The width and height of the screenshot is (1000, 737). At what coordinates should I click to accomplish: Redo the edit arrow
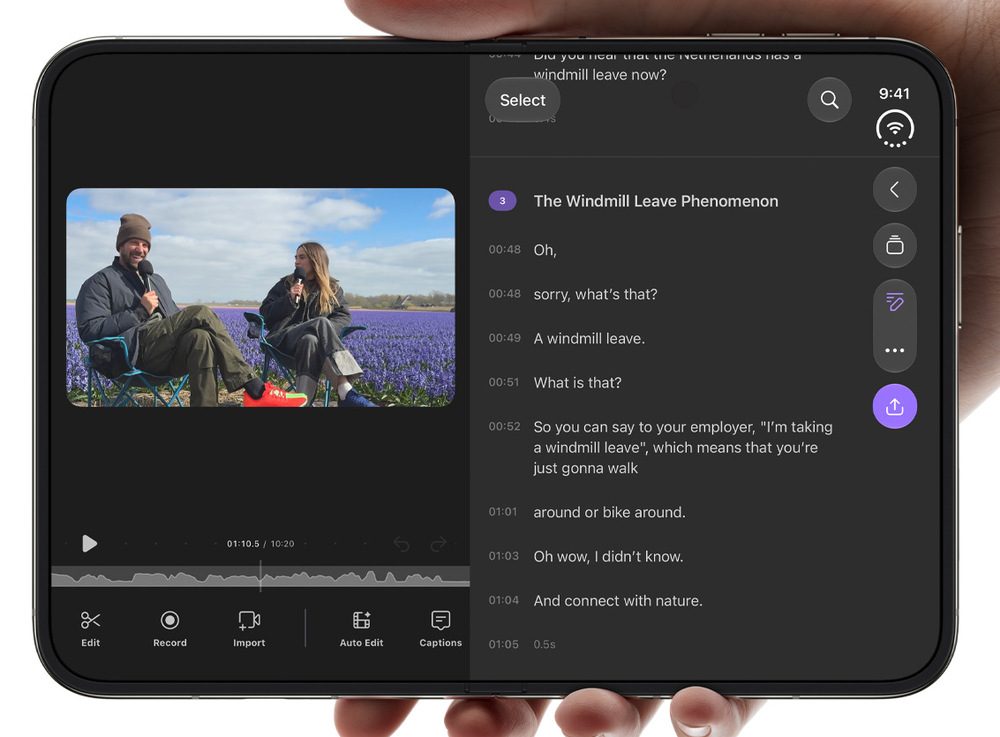[439, 544]
